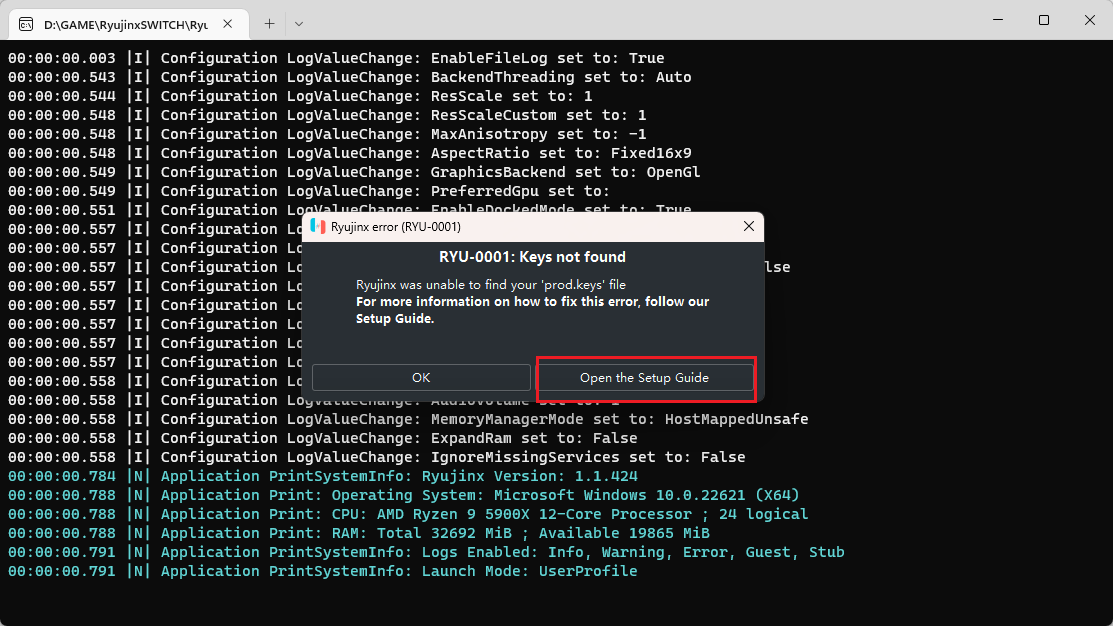Click the 'EnableFileLog set to: True' log line
This screenshot has height=626, width=1113.
pos(336,58)
